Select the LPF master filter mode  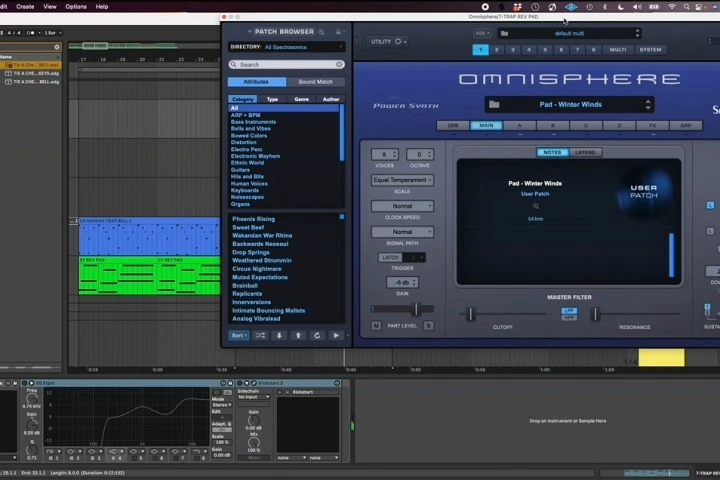[x=569, y=311]
